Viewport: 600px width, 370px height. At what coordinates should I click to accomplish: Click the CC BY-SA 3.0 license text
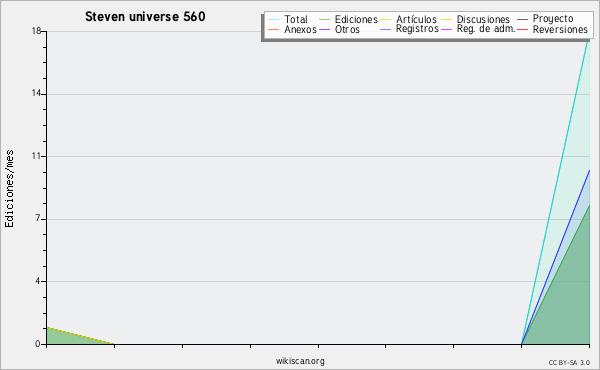(x=569, y=362)
